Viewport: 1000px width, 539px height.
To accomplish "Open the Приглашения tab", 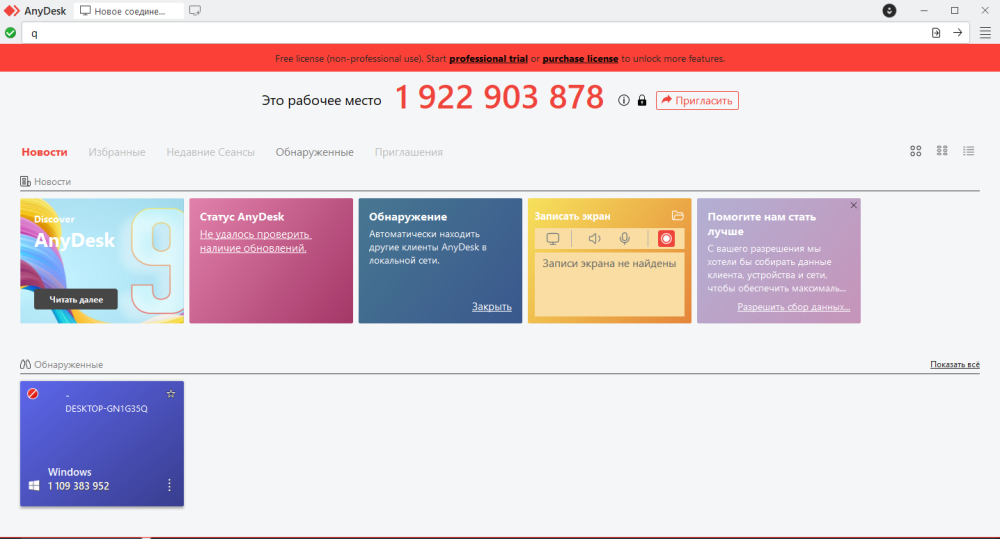I will click(409, 152).
